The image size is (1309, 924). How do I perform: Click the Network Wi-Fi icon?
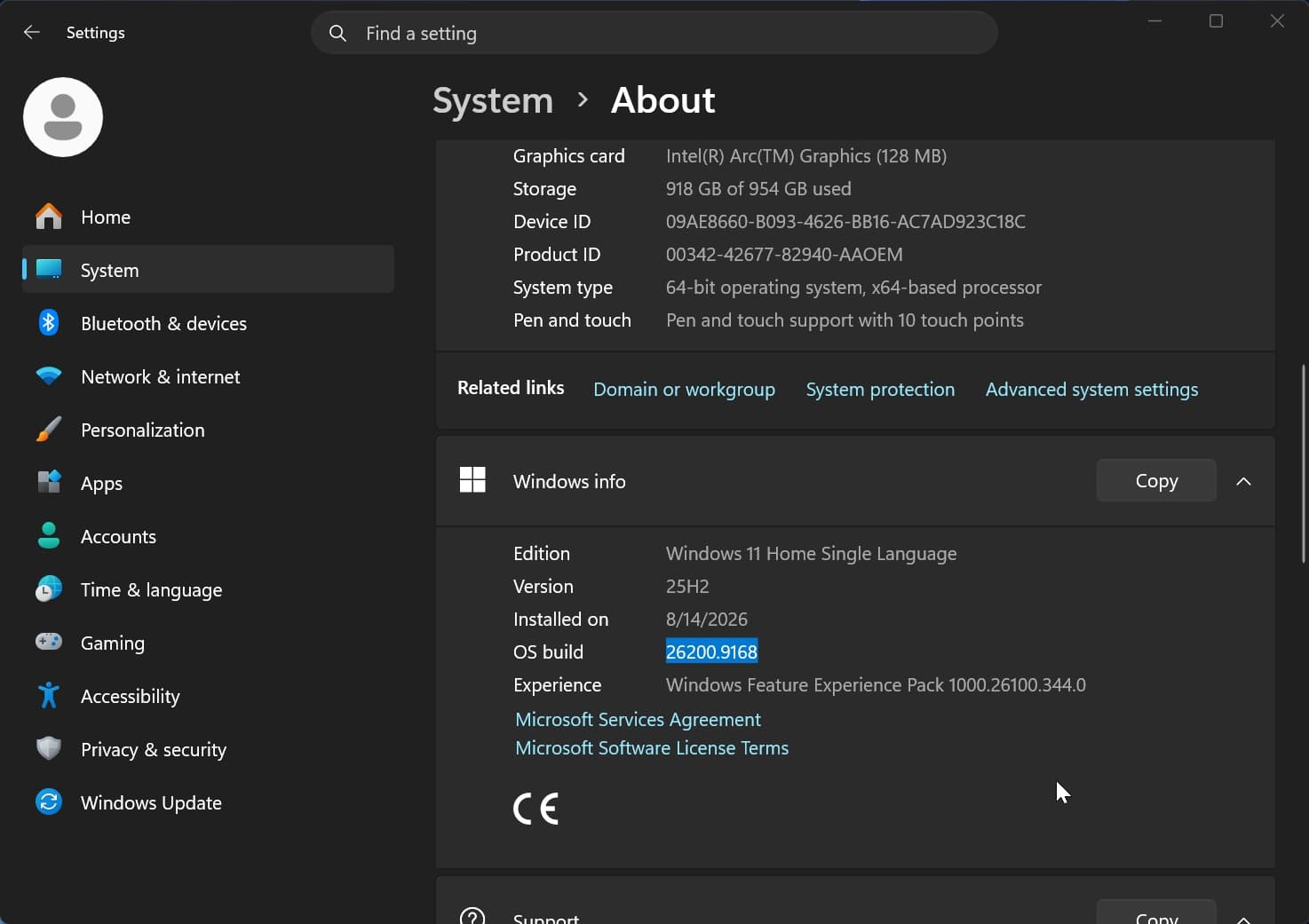tap(49, 376)
